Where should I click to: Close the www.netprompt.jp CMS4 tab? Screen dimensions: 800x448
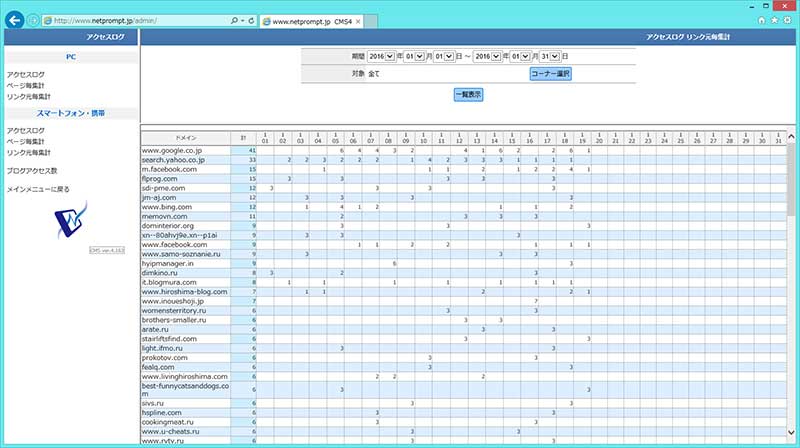point(358,21)
